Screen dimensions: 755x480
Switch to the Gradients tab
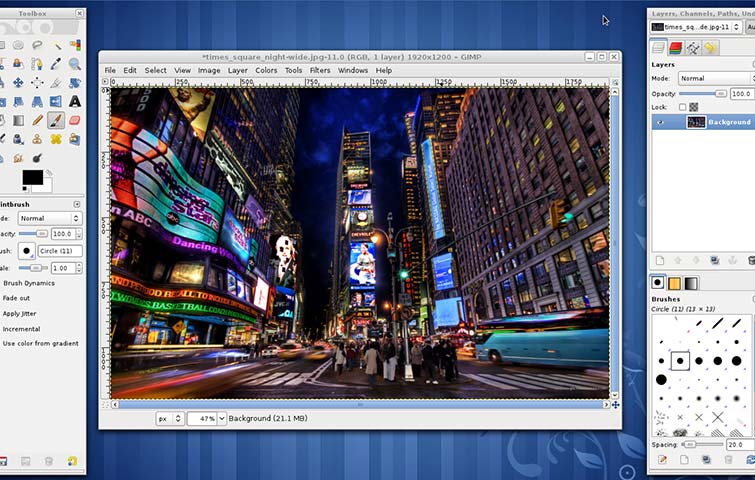(691, 283)
